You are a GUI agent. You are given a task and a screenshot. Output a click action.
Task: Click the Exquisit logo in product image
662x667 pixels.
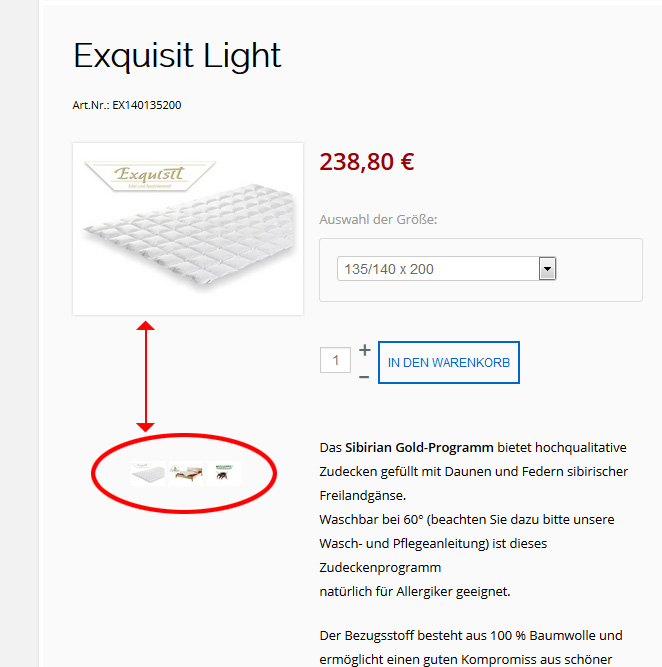151,177
